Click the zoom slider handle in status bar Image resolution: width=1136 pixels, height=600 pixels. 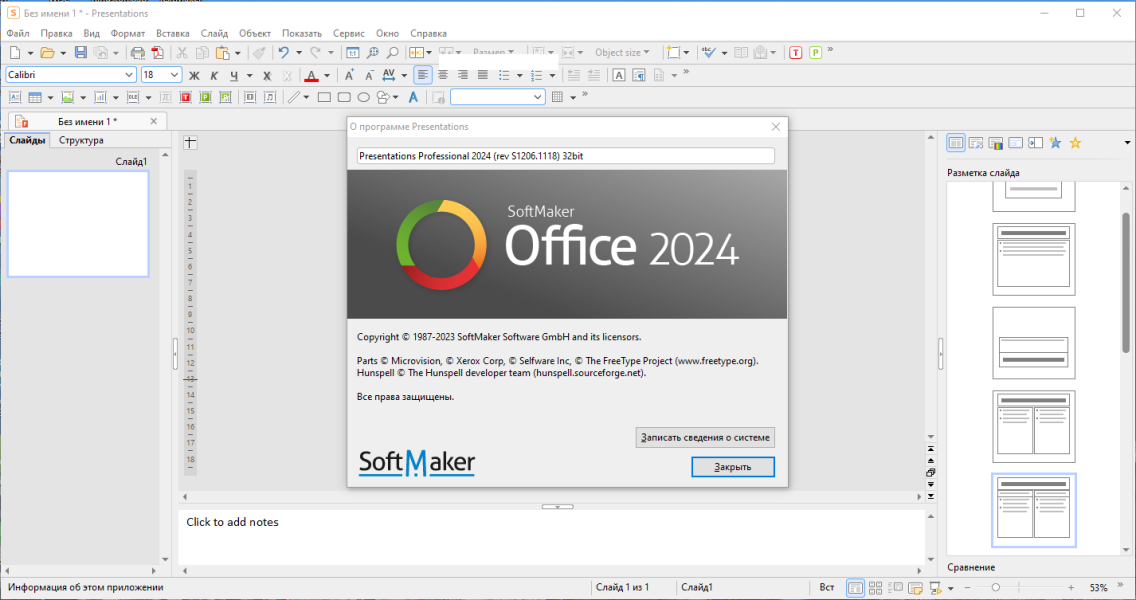[995, 588]
